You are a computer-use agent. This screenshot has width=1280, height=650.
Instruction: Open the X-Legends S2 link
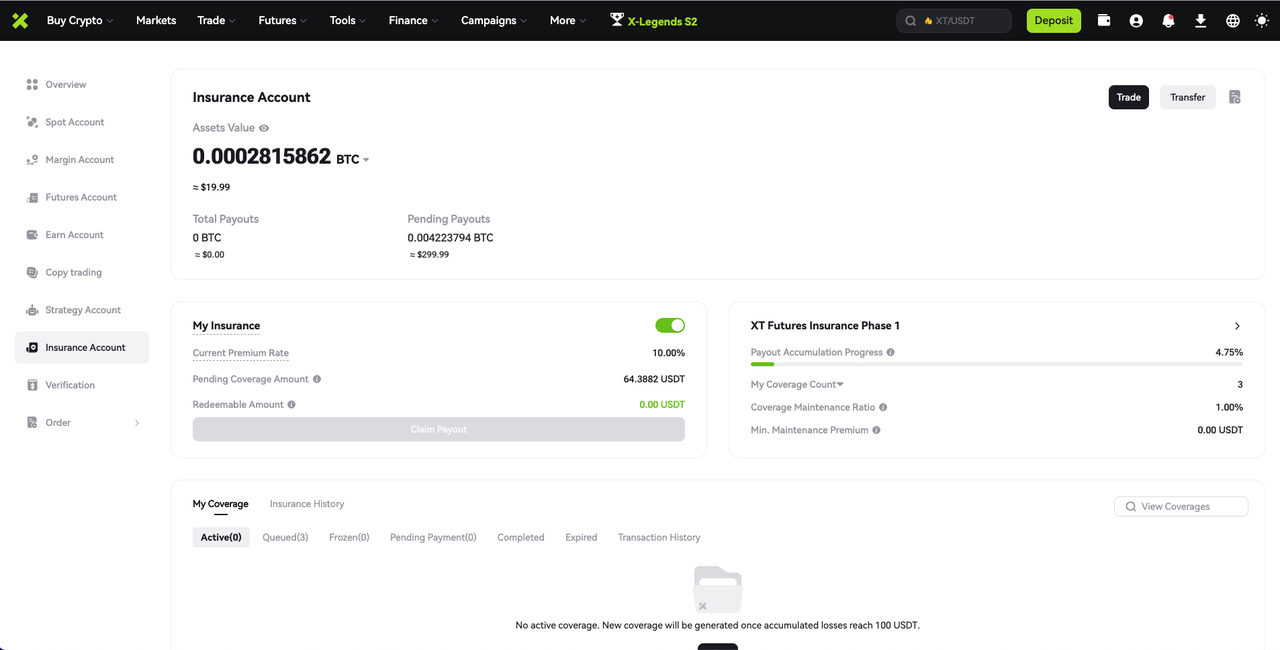coord(662,21)
